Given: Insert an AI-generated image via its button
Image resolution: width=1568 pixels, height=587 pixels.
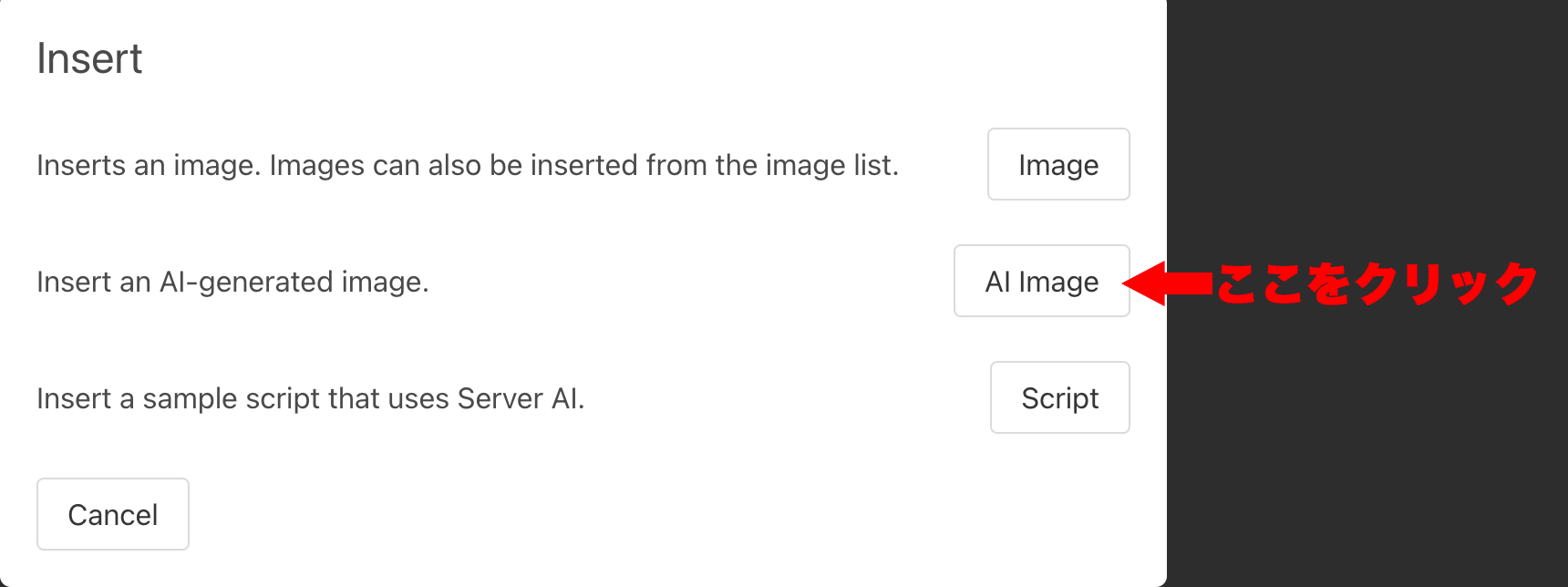Looking at the screenshot, I should point(1041,281).
